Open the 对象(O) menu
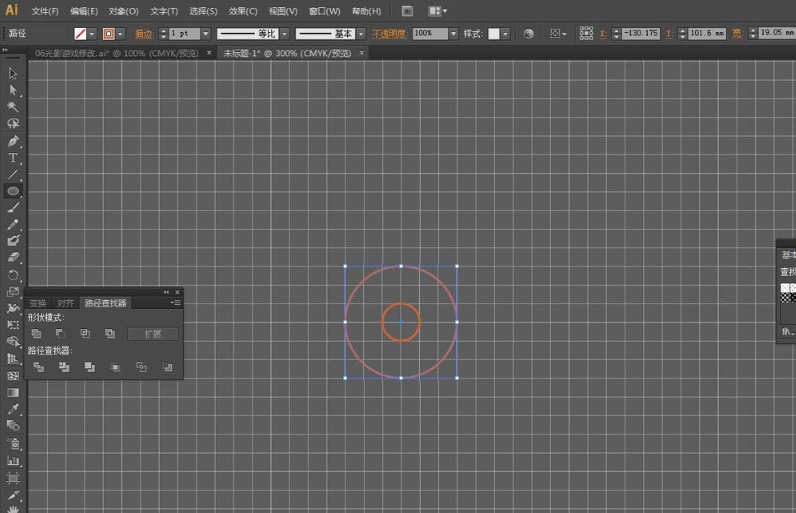Screen dimensions: 796x513 click(124, 11)
